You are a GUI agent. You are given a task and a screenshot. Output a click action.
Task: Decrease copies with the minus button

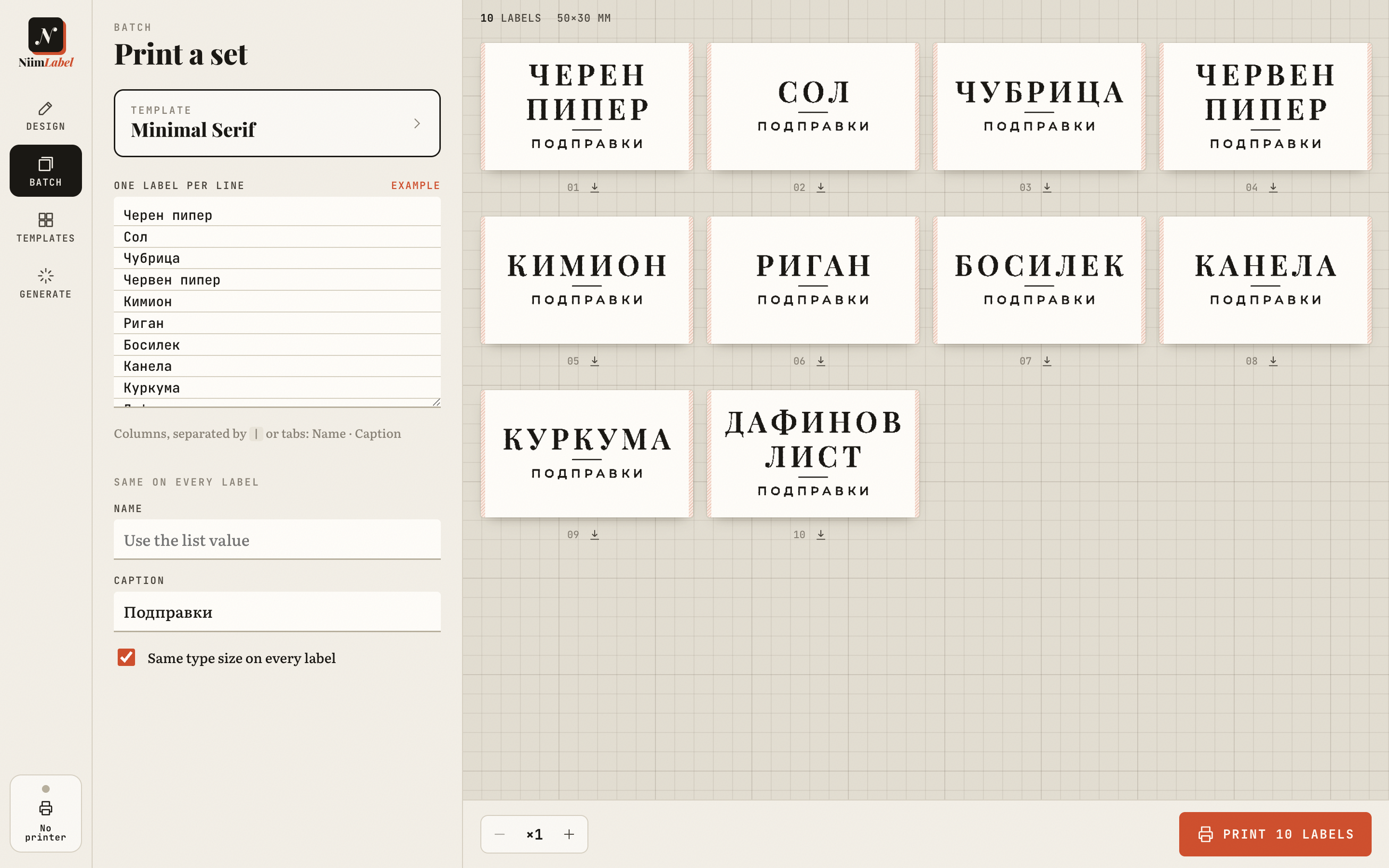(499, 834)
